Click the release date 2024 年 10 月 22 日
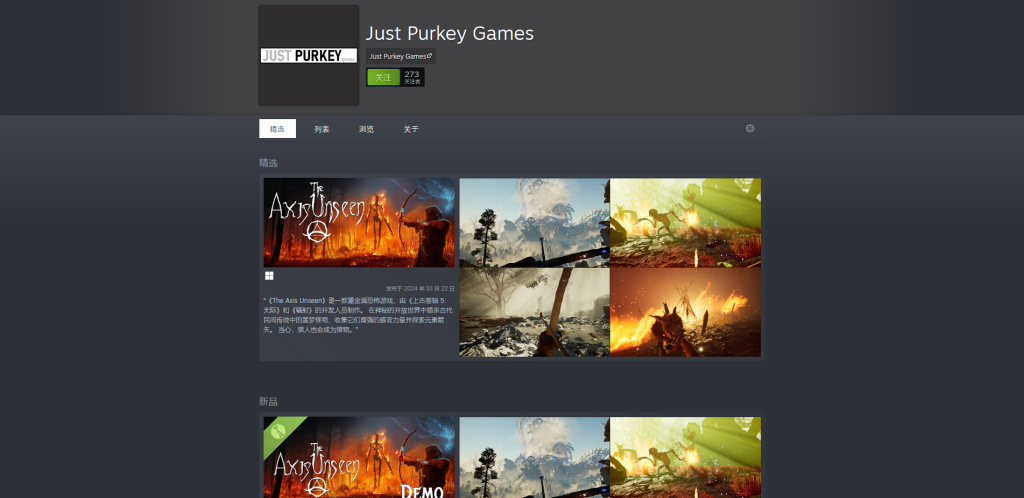Image resolution: width=1024 pixels, height=498 pixels. tap(420, 288)
